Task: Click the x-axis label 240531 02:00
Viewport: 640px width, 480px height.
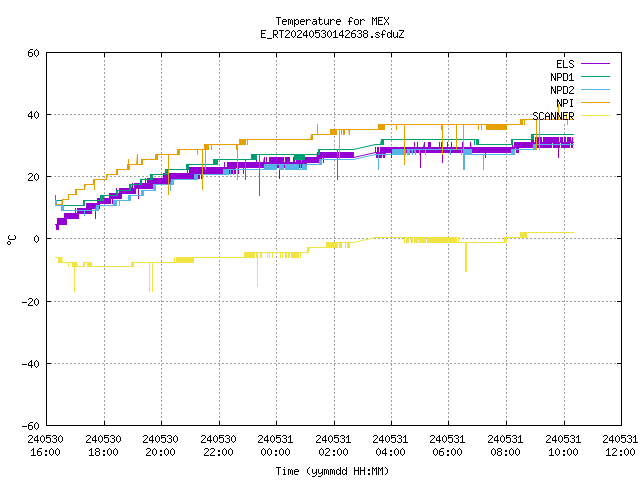Action: pos(333,446)
